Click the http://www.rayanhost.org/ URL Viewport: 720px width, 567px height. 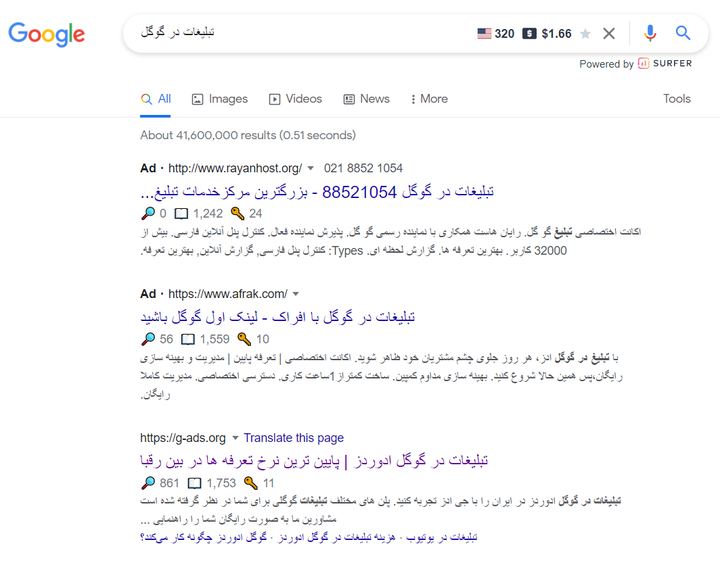point(235,168)
